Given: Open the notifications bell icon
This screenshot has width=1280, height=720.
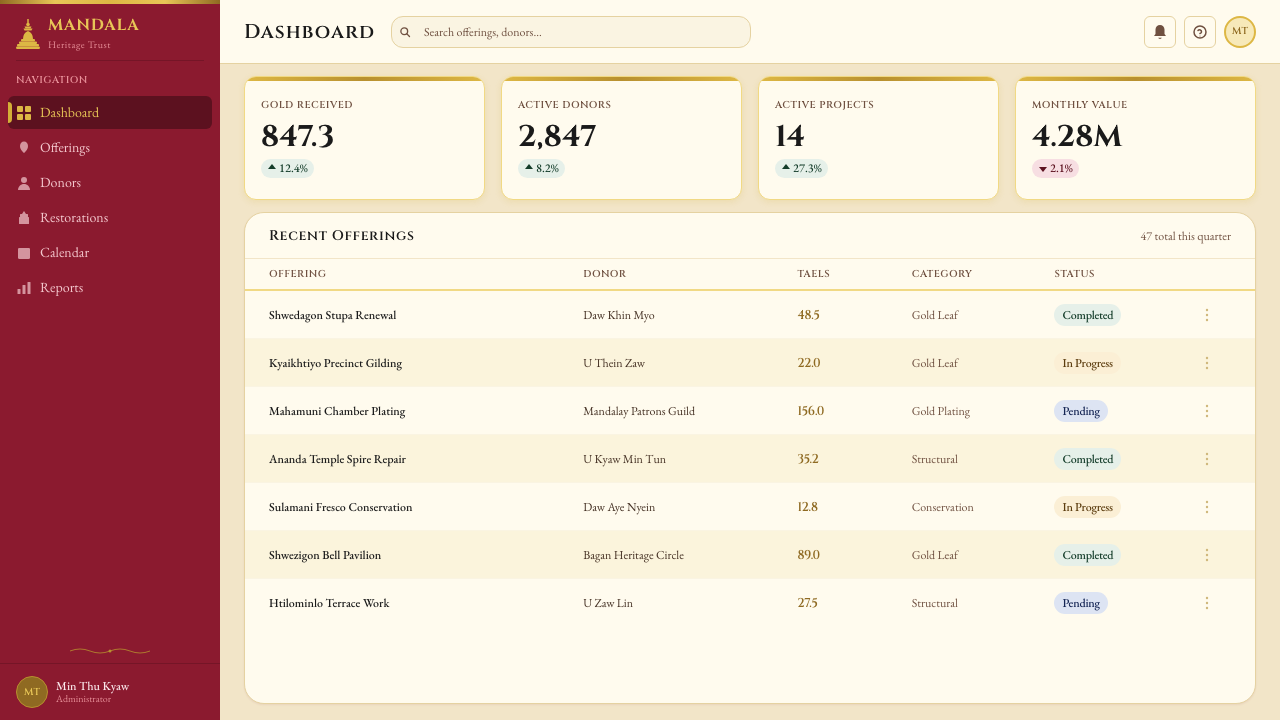Looking at the screenshot, I should click(x=1160, y=32).
